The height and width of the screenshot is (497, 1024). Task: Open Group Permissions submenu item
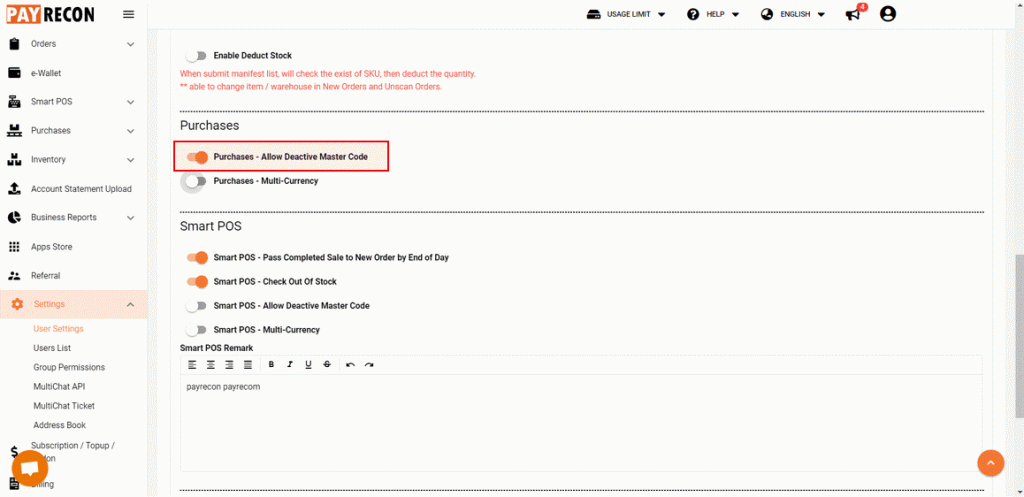click(69, 367)
